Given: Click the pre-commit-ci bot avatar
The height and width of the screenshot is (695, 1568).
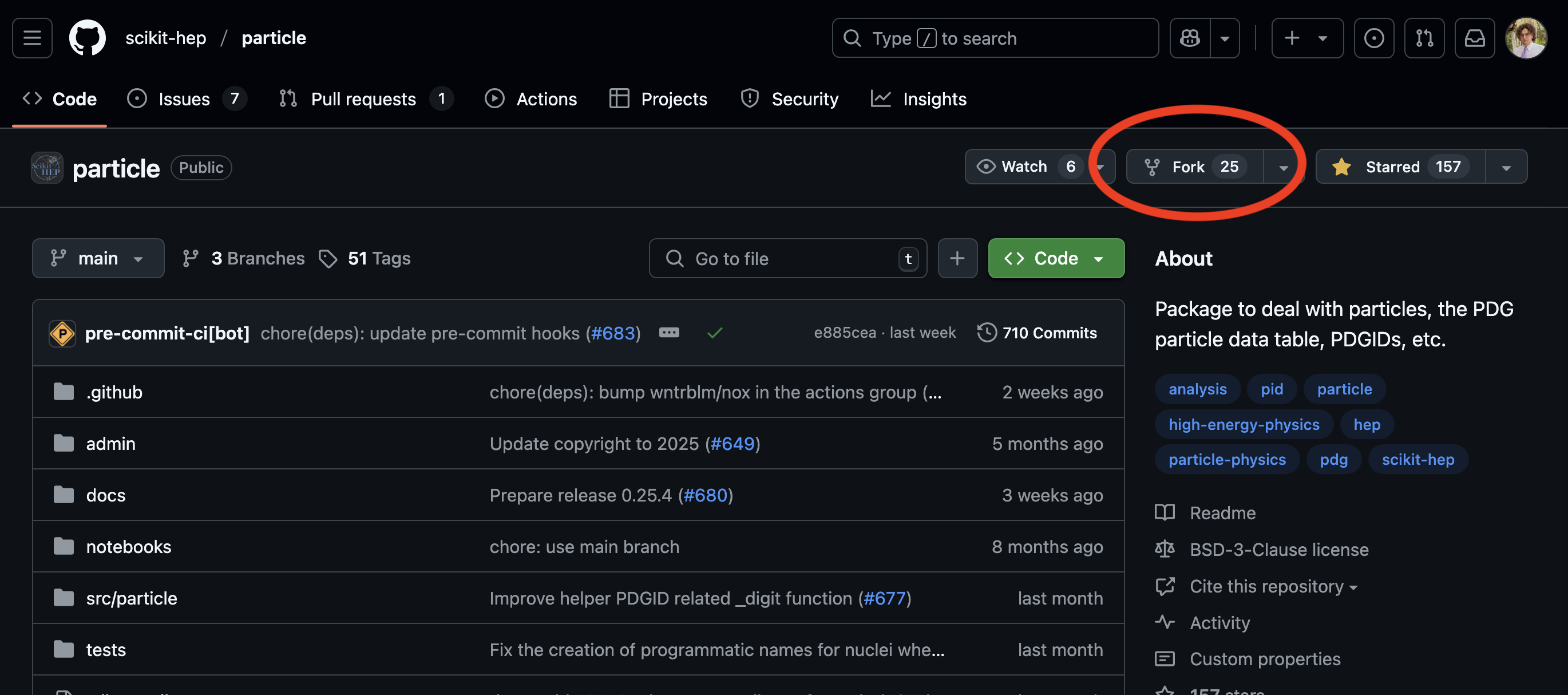Looking at the screenshot, I should coord(62,333).
